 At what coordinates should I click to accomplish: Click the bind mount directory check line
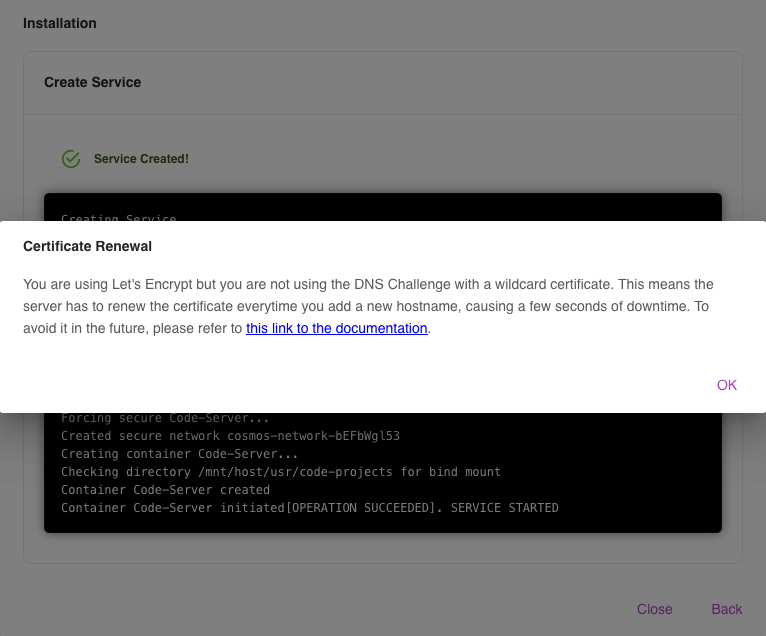coord(280,472)
